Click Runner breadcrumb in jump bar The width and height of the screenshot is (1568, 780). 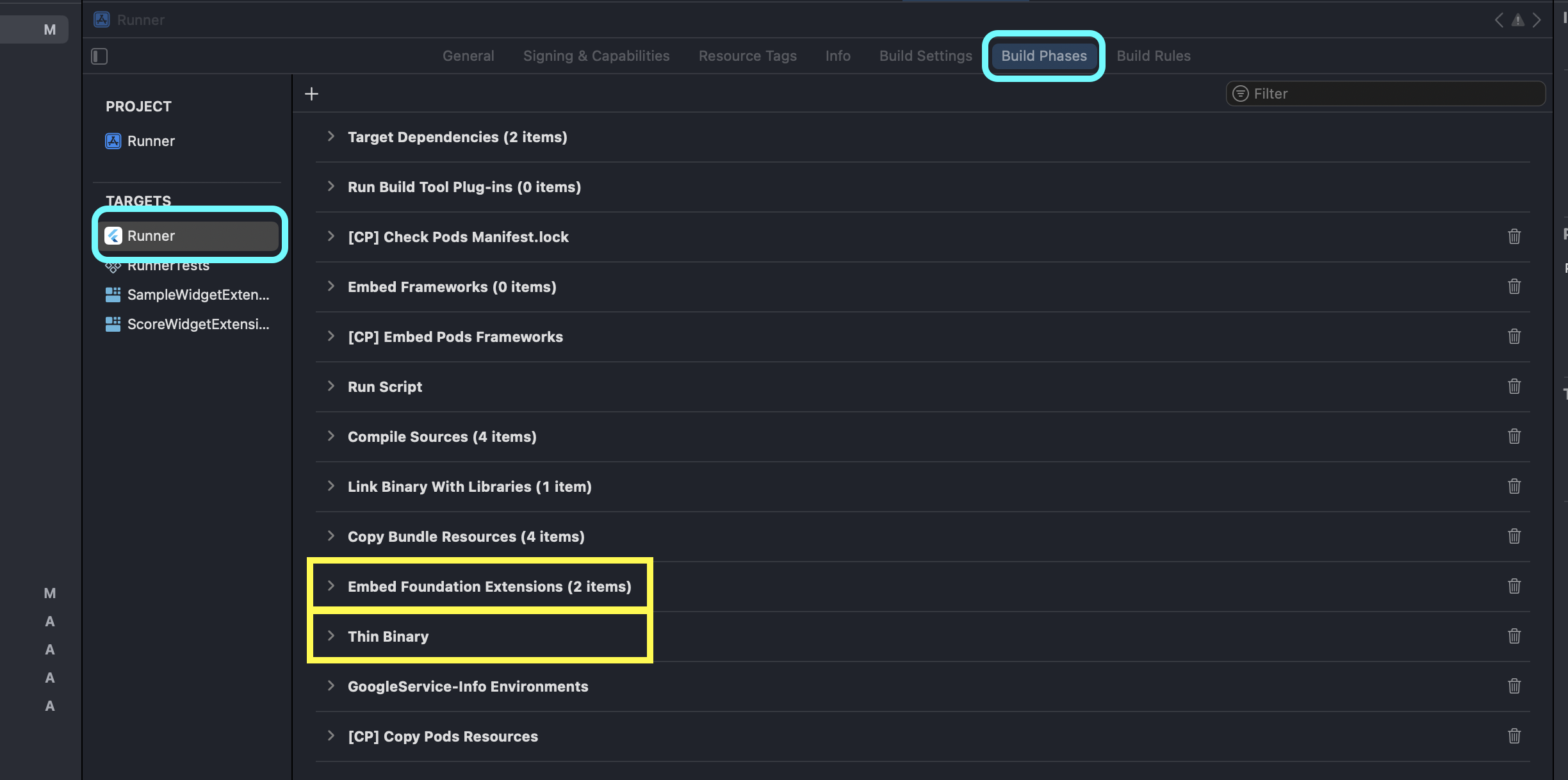pyautogui.click(x=141, y=20)
